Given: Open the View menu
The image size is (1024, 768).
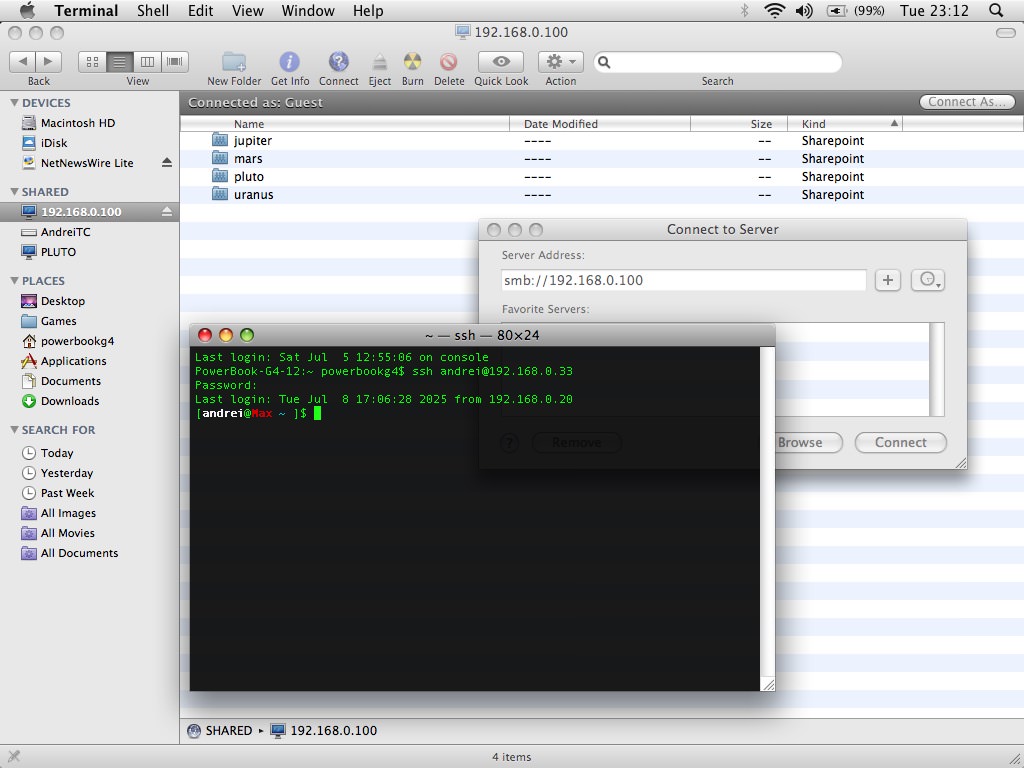Looking at the screenshot, I should pos(248,10).
